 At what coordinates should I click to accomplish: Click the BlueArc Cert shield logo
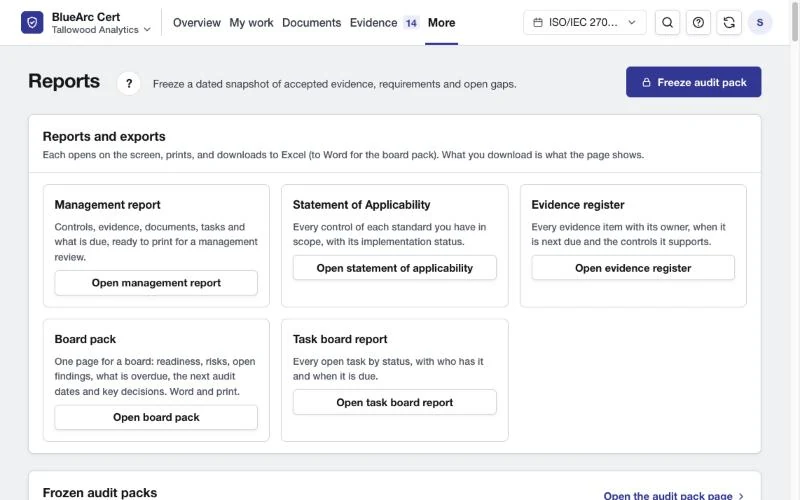click(32, 22)
